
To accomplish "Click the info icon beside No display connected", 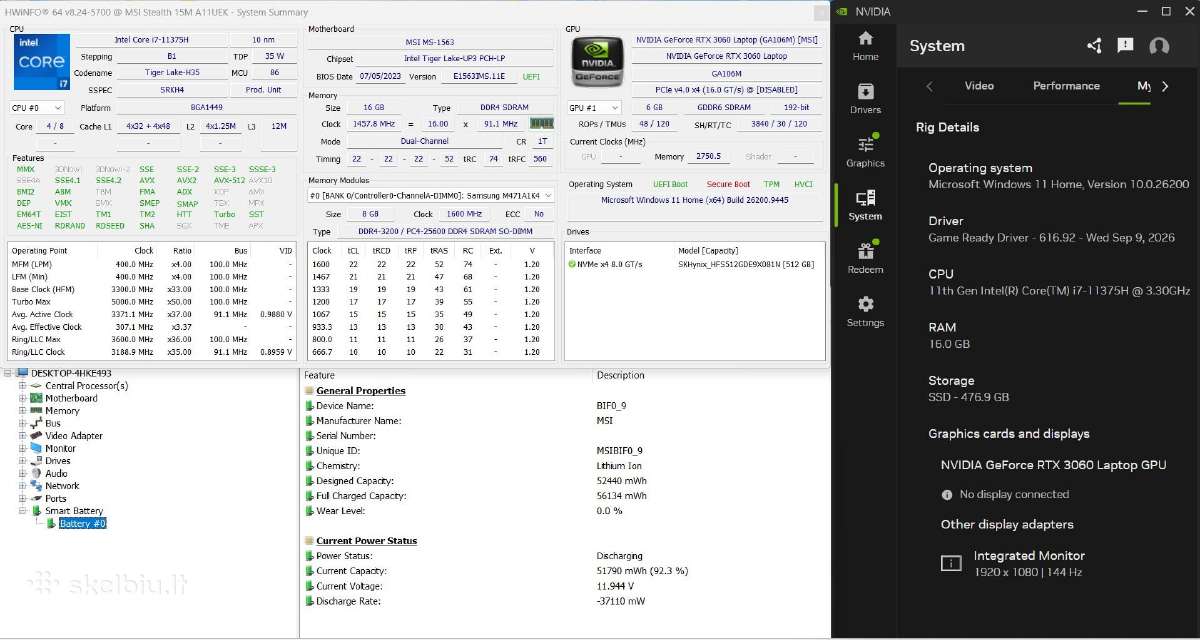I will click(947, 494).
